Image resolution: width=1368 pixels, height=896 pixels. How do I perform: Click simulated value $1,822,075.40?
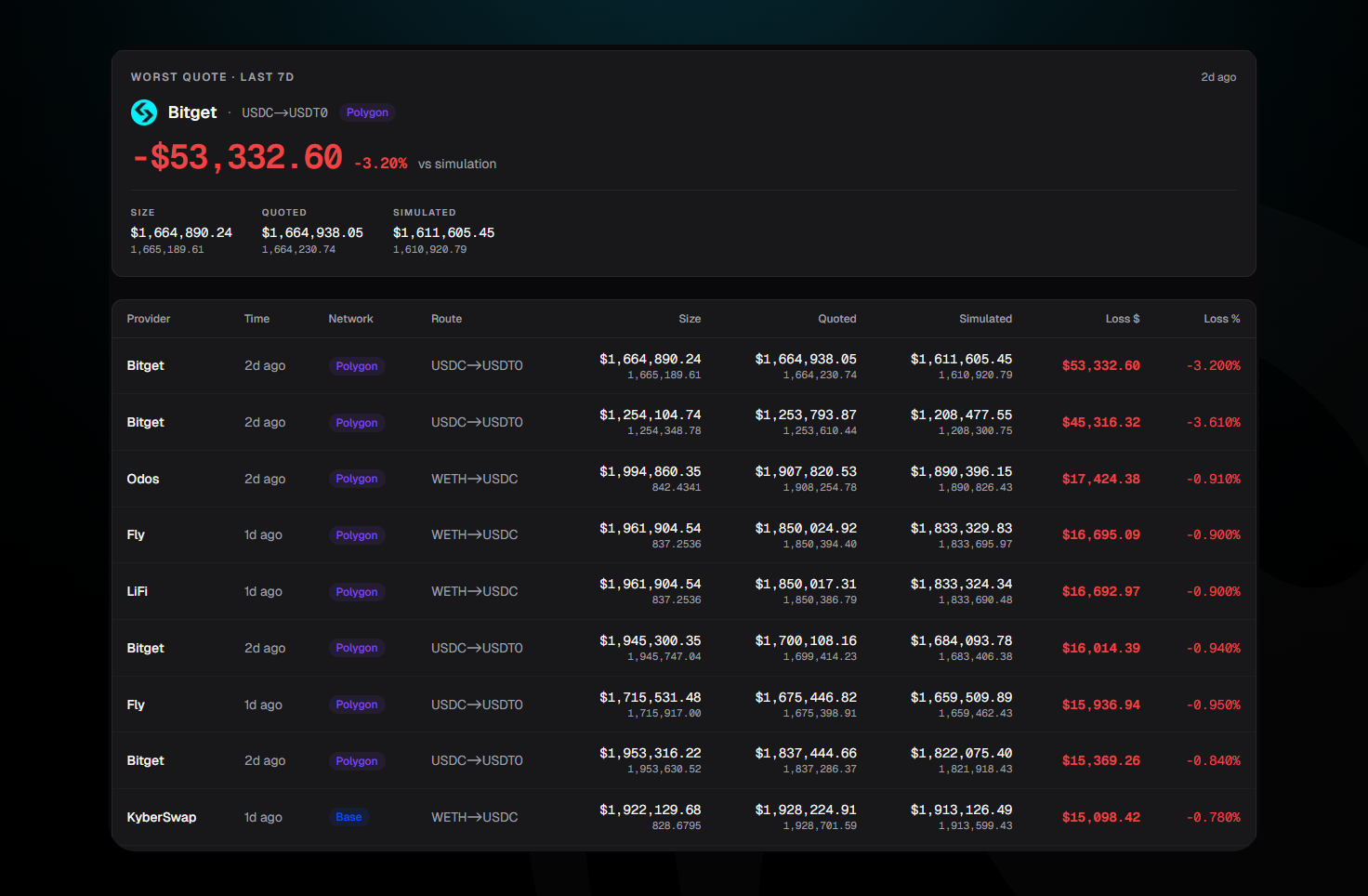click(x=961, y=753)
